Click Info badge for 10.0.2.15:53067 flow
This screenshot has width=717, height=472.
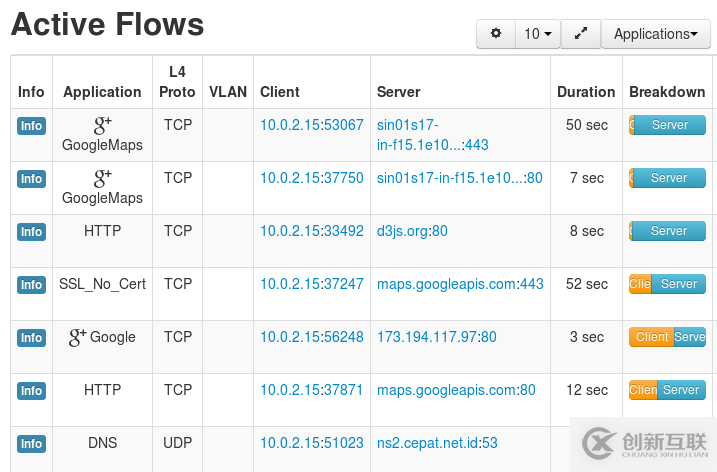[32, 126]
